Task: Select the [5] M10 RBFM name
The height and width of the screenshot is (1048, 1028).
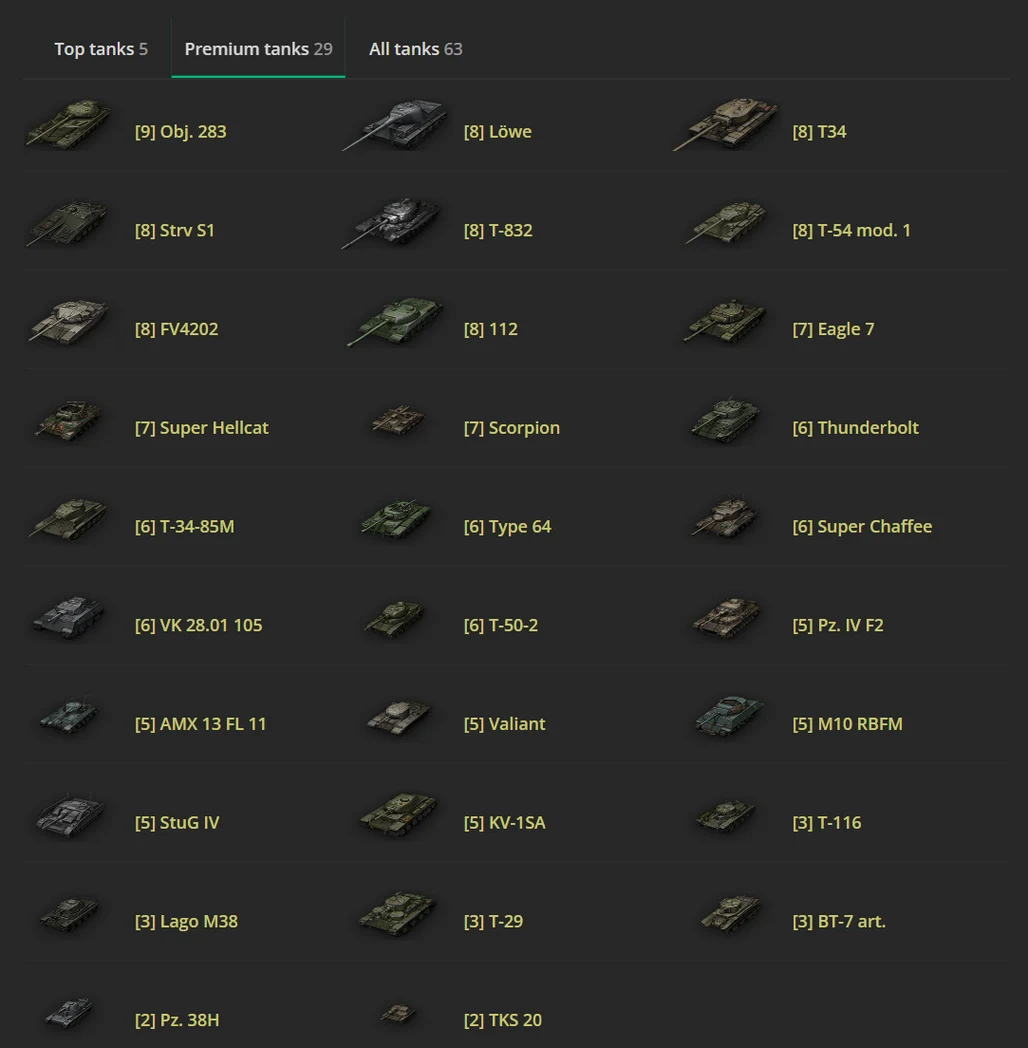Action: [848, 724]
